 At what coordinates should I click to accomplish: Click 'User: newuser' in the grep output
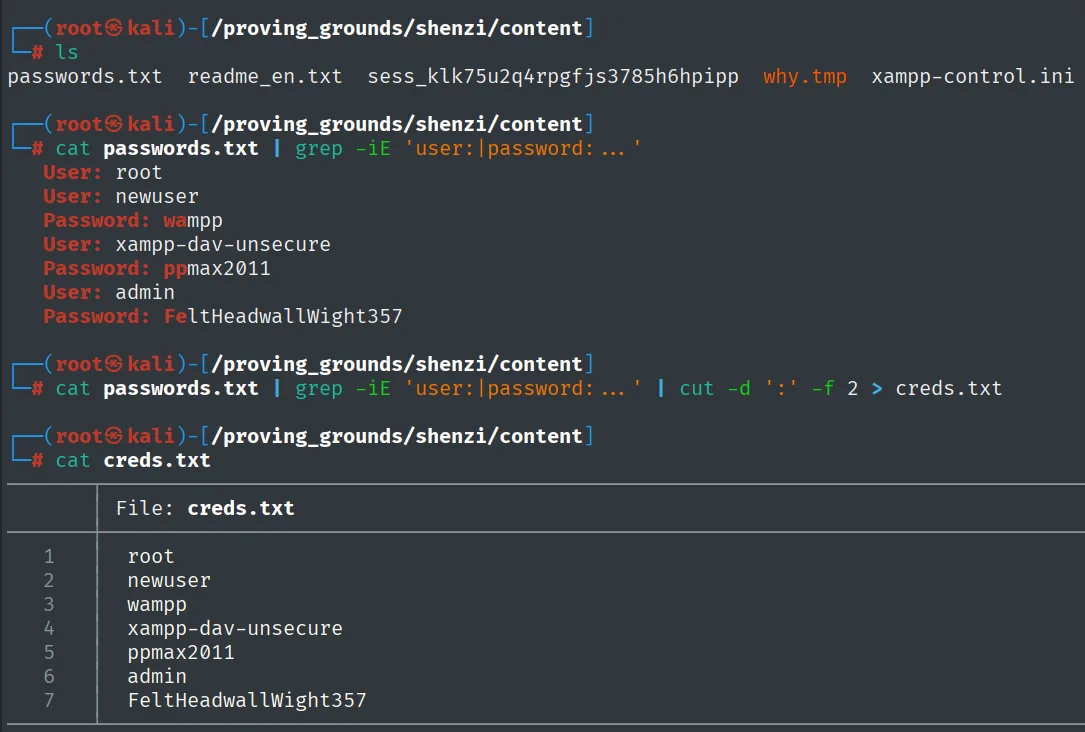pos(120,196)
